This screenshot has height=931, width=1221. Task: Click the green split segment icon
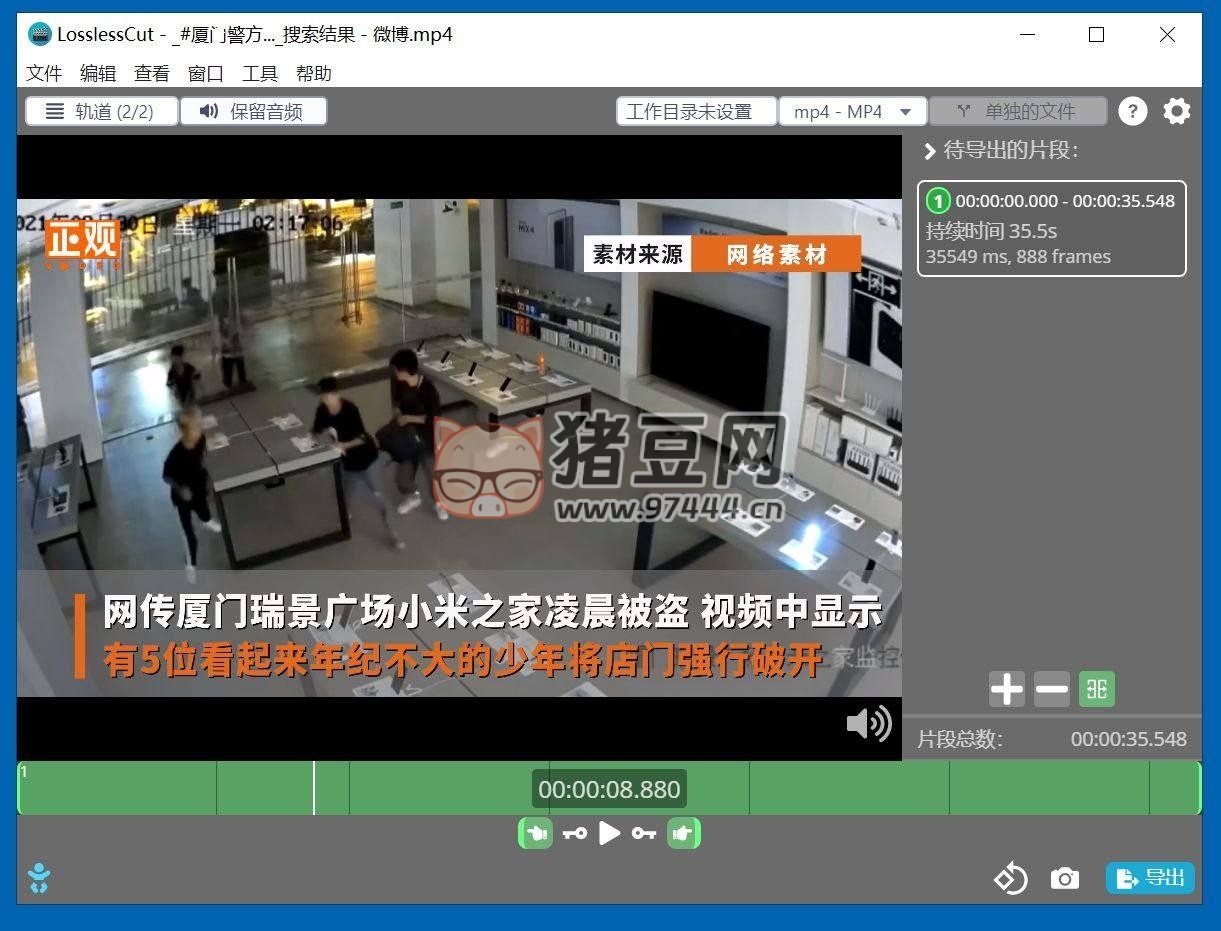coord(1097,689)
